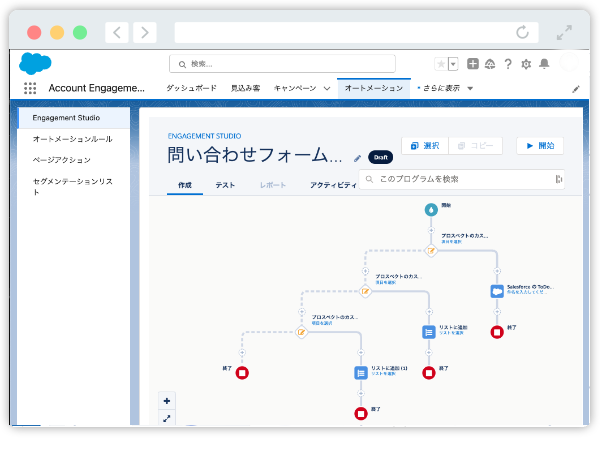Open the App Launcher grid icon
Viewport: 600px width, 449px height.
[x=30, y=88]
